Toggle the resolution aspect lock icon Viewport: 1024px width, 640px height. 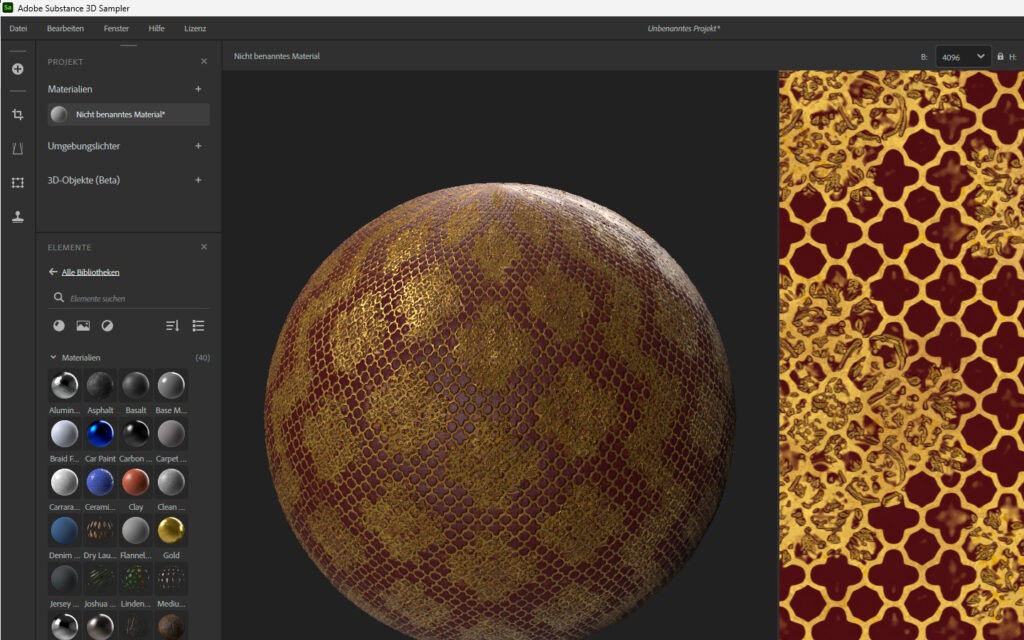pos(1000,57)
